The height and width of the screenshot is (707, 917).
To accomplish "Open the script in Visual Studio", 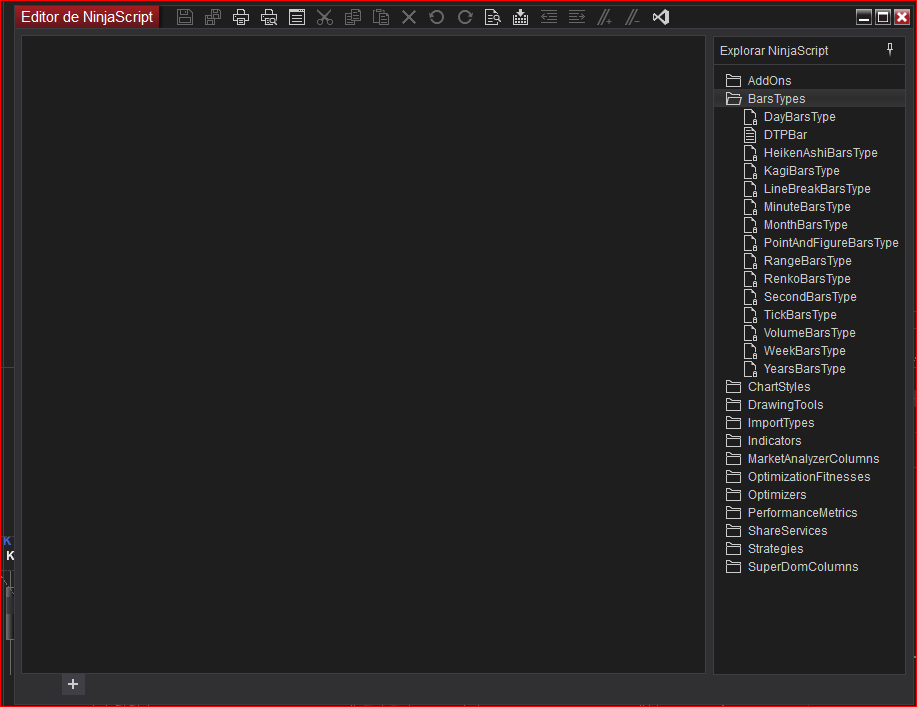I will 661,17.
